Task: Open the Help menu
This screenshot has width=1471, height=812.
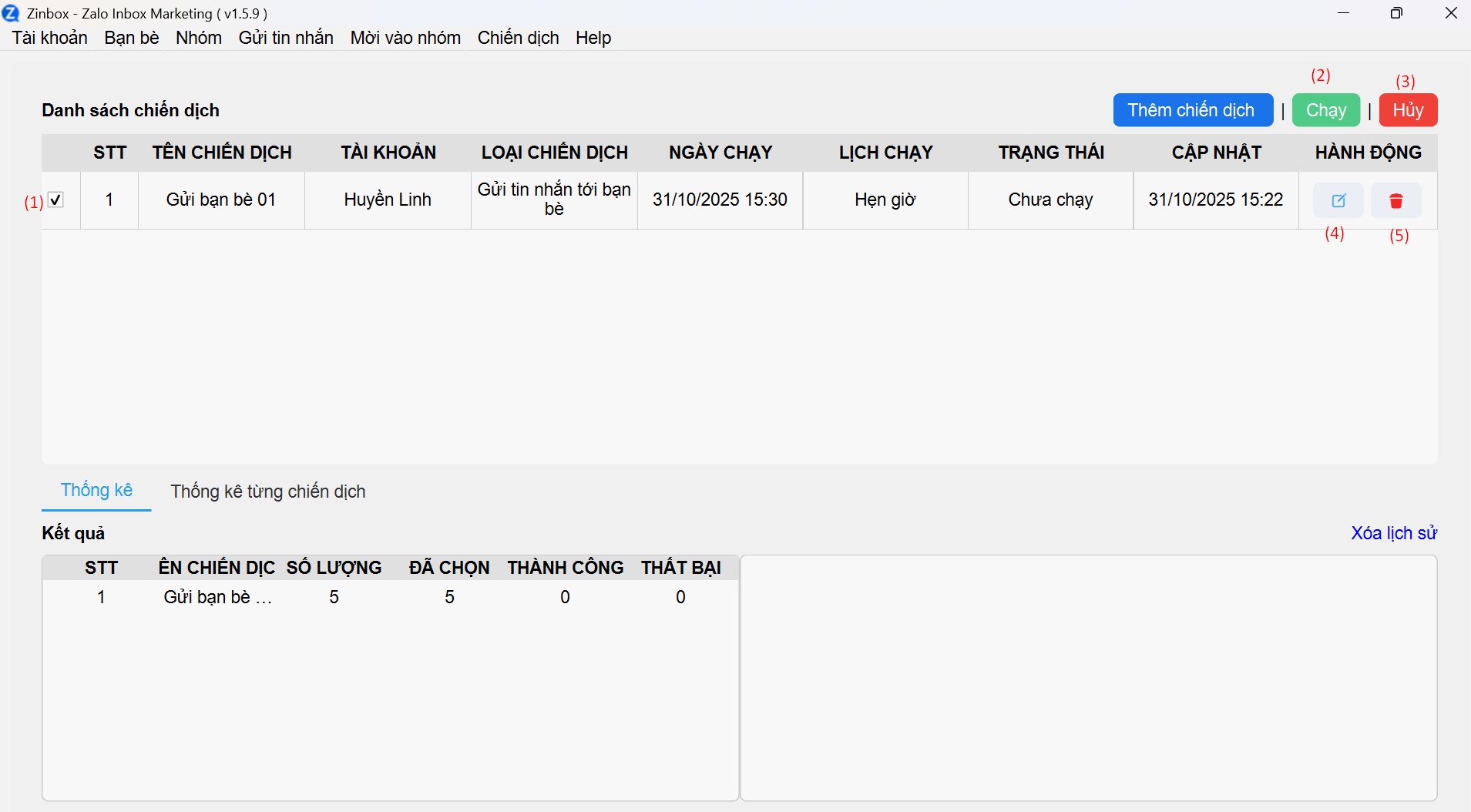Action: 593,38
